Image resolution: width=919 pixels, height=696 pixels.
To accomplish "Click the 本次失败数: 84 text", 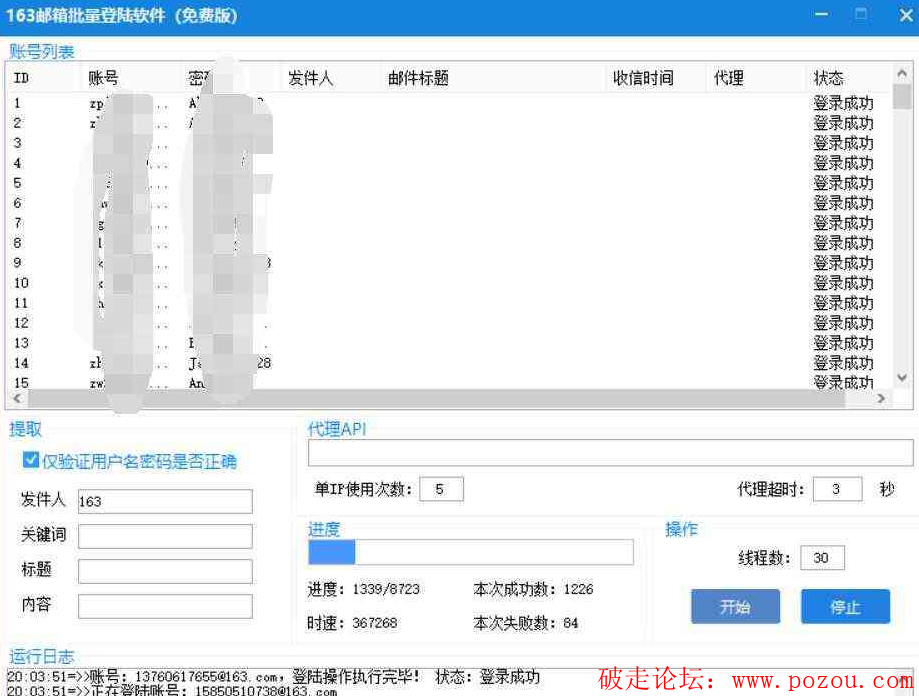I will pyautogui.click(x=525, y=623).
